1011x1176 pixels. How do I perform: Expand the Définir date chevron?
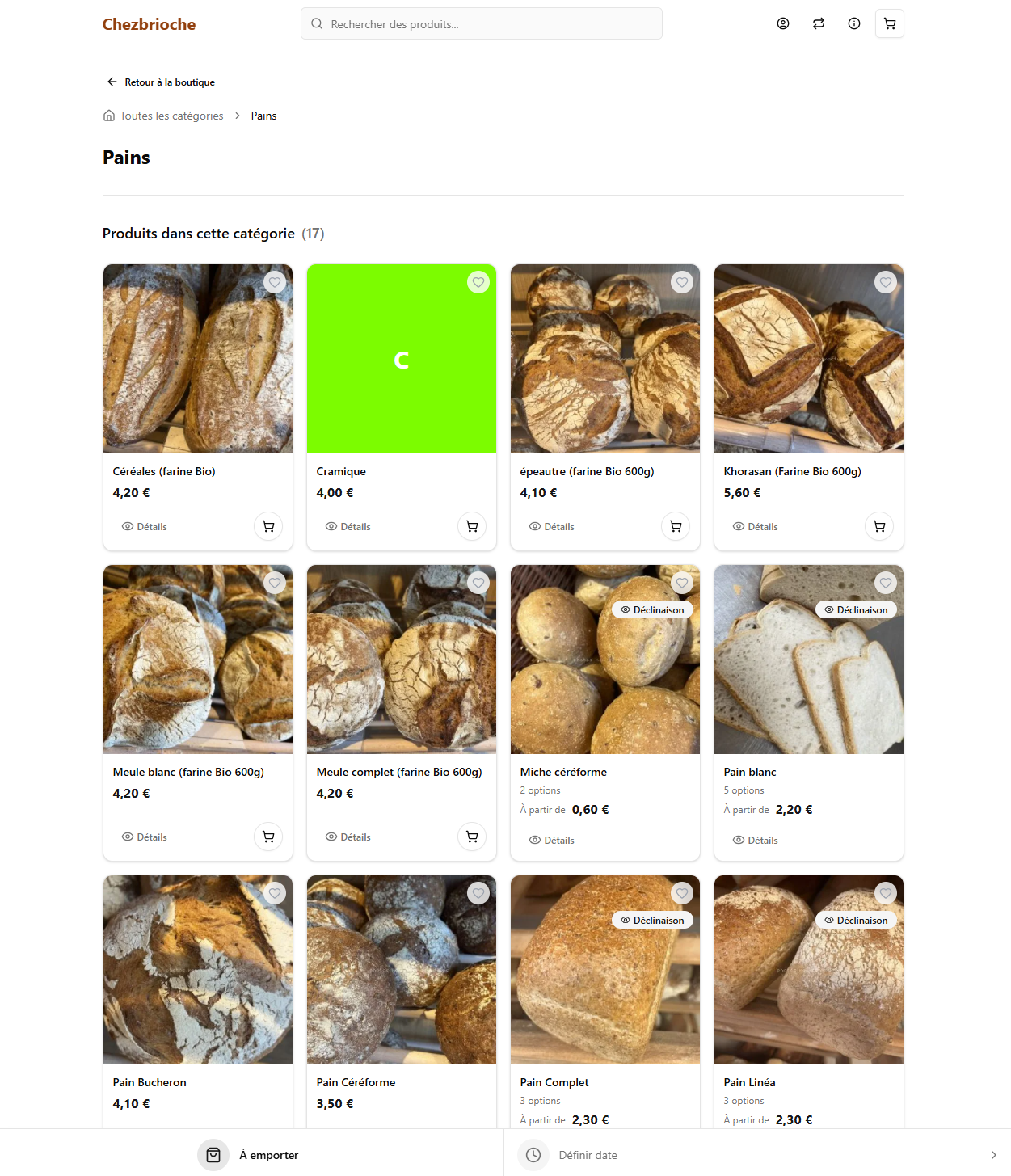[993, 1155]
